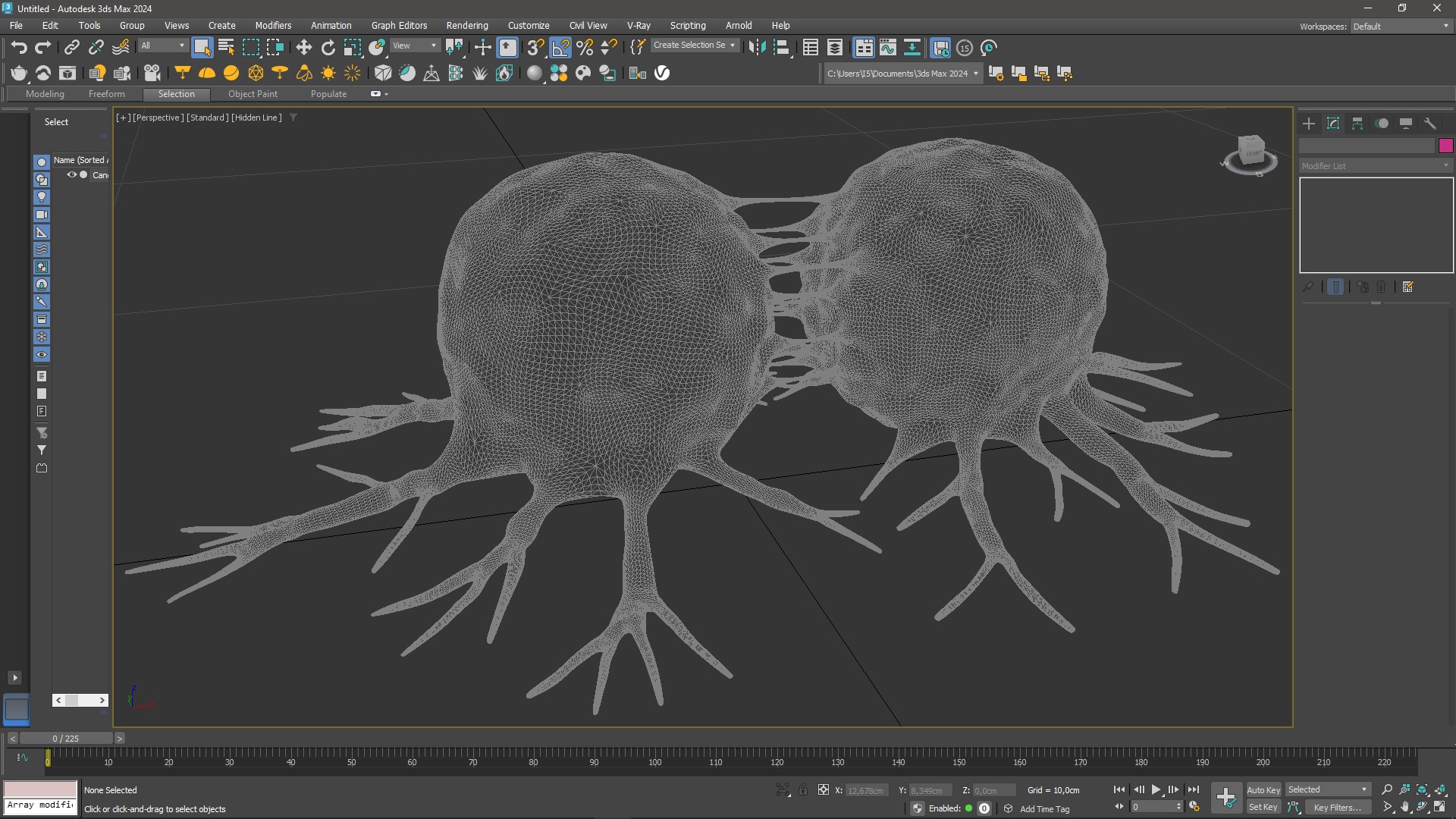Switch to the Object Paint ribbon tab

pyautogui.click(x=253, y=94)
